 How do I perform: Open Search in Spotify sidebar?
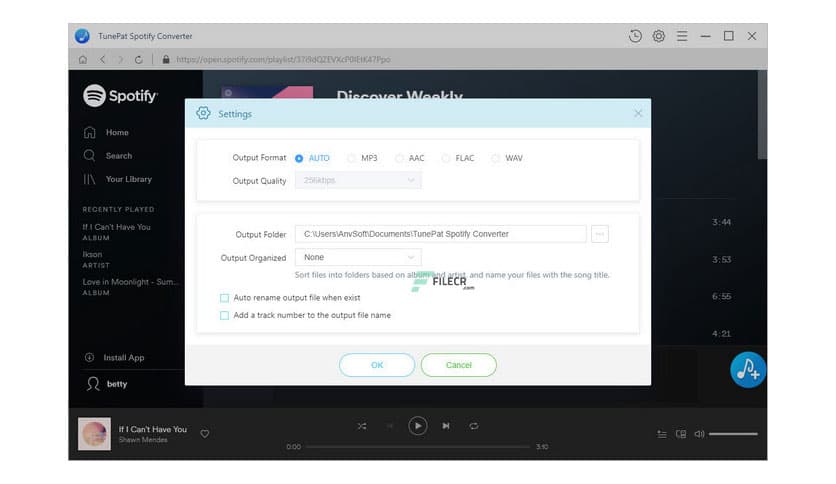pyautogui.click(x=108, y=156)
